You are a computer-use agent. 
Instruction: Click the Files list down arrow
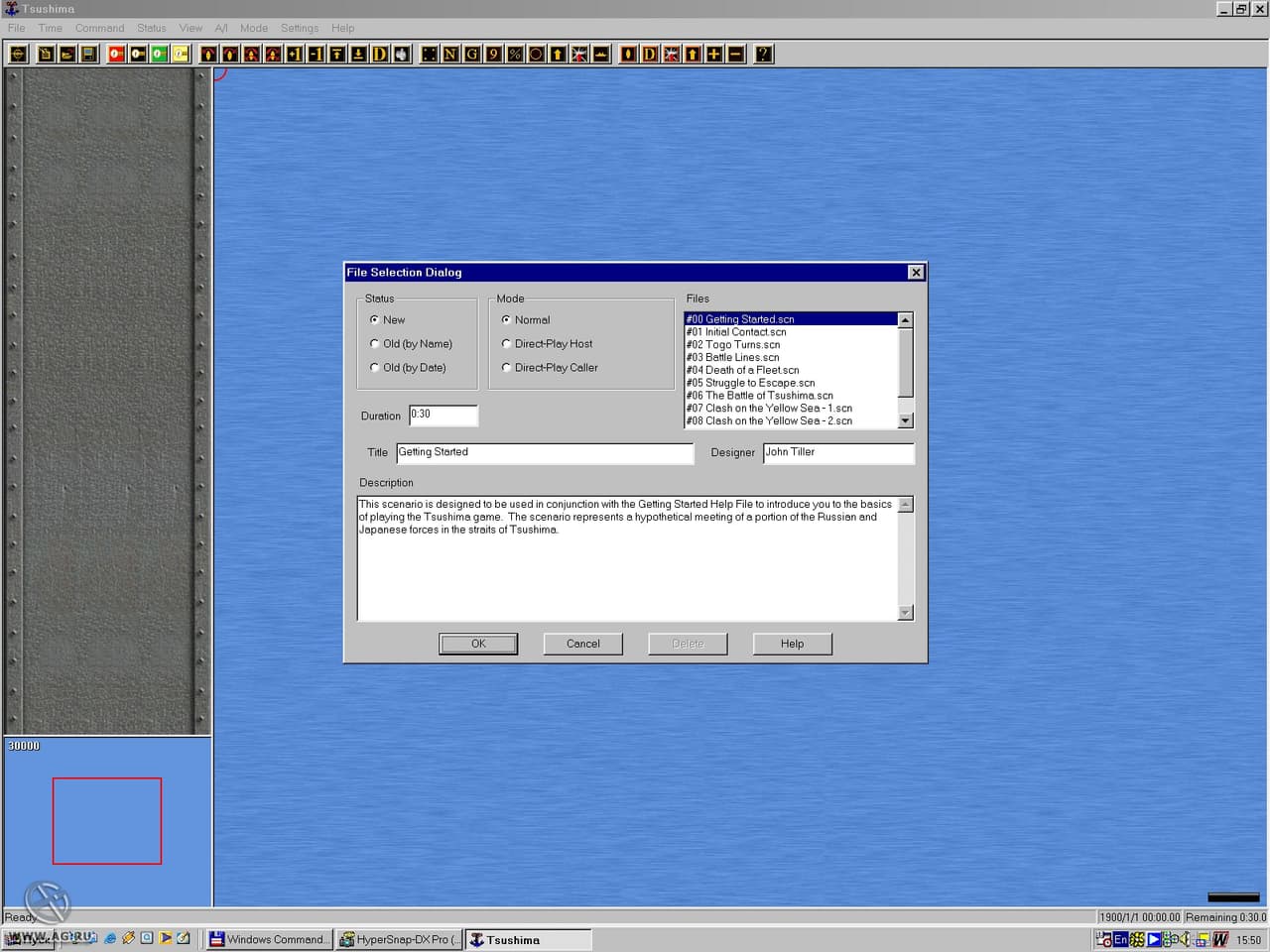click(x=905, y=421)
